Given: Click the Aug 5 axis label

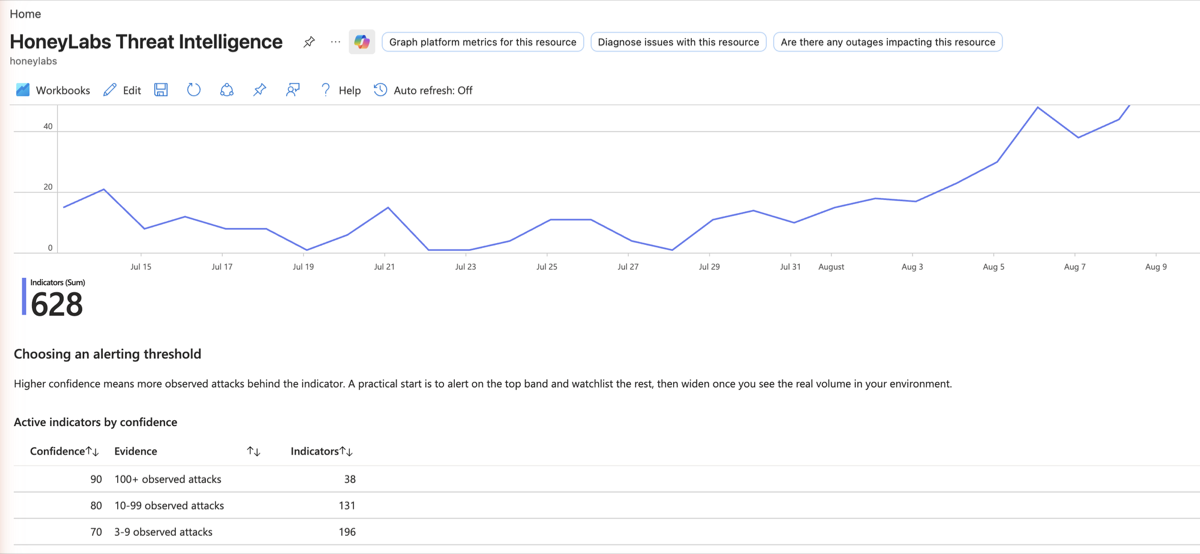Looking at the screenshot, I should 993,267.
